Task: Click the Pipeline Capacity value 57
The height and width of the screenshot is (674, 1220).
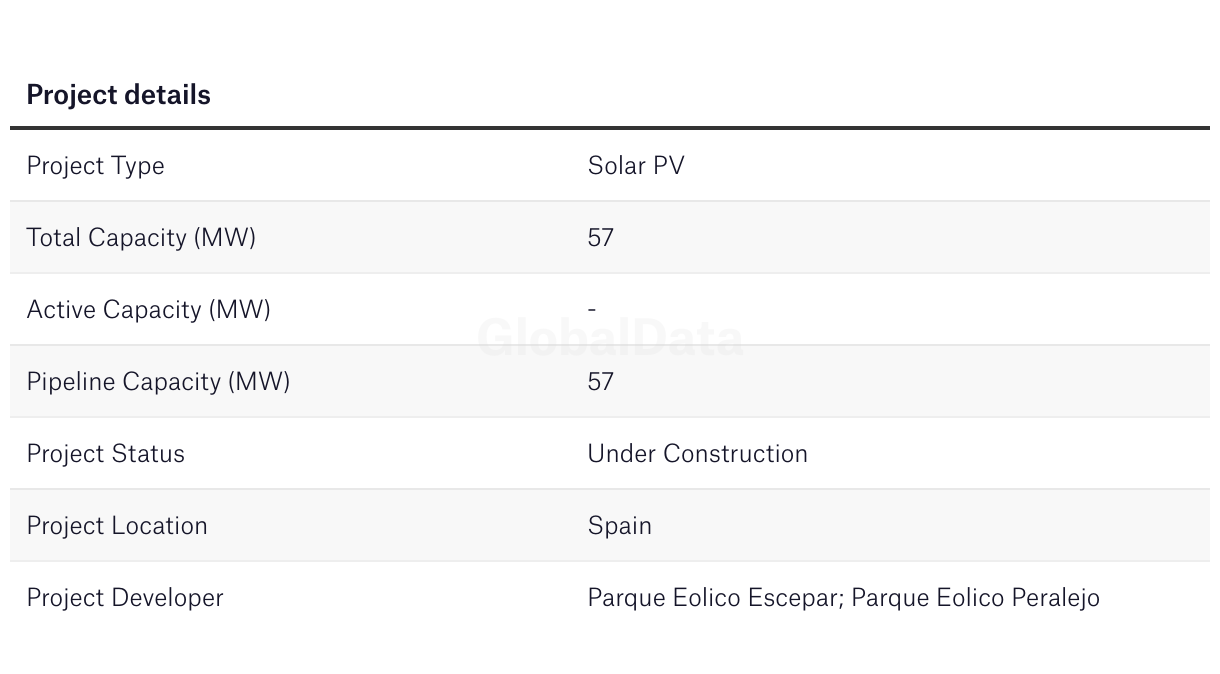Action: pyautogui.click(x=601, y=382)
